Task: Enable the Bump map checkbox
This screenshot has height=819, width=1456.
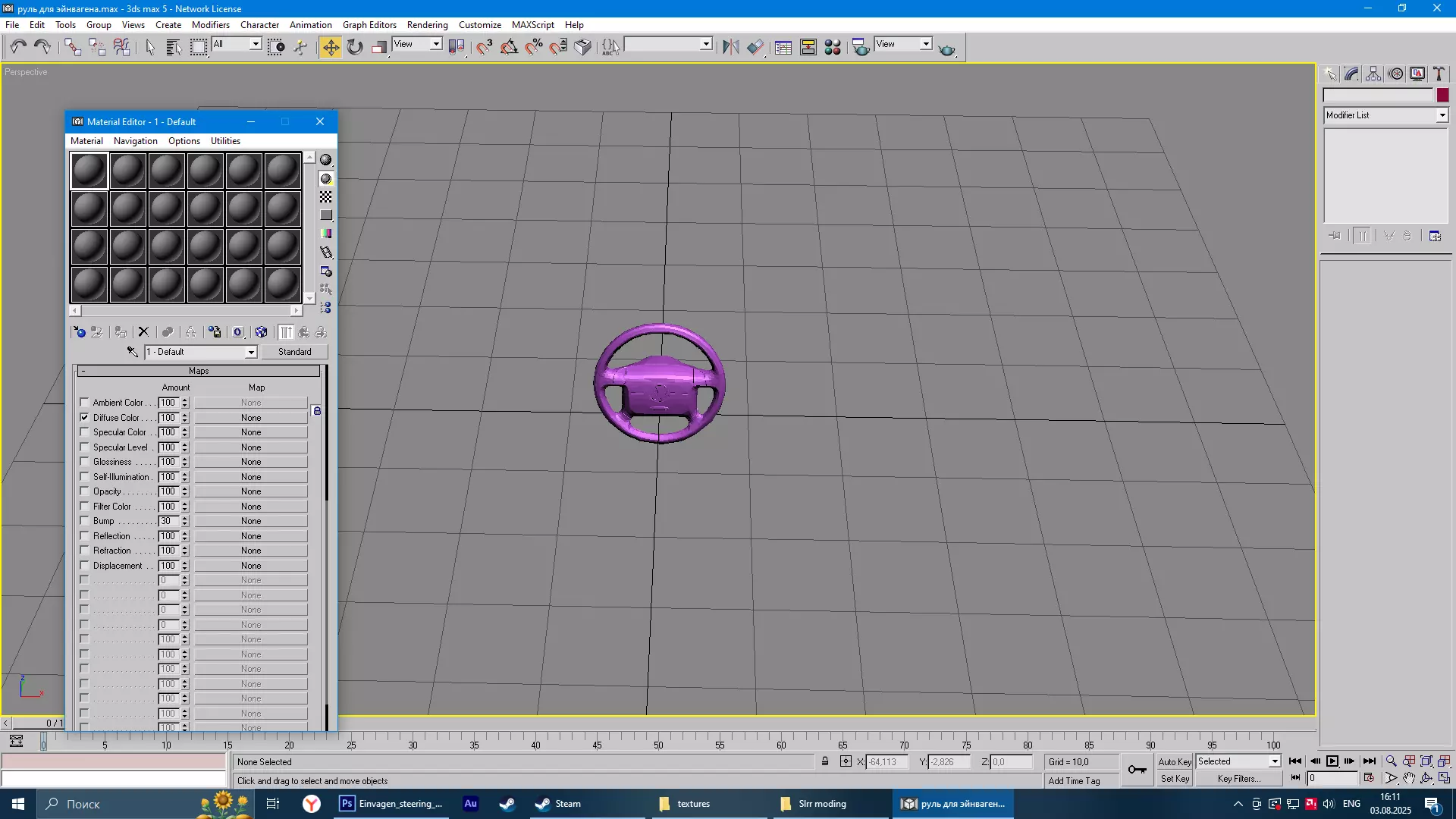Action: click(84, 521)
